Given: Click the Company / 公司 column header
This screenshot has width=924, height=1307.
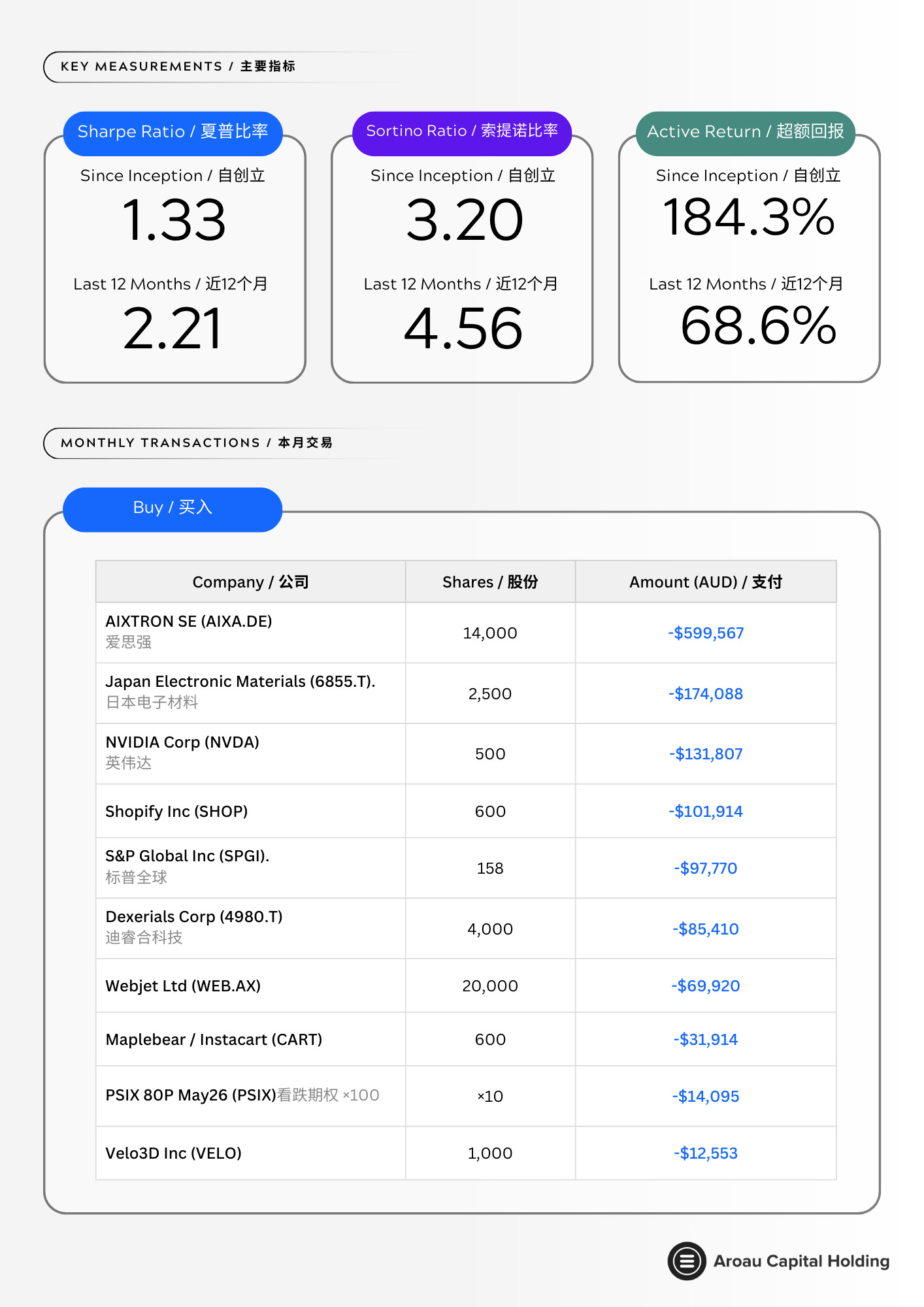Looking at the screenshot, I should (x=250, y=582).
